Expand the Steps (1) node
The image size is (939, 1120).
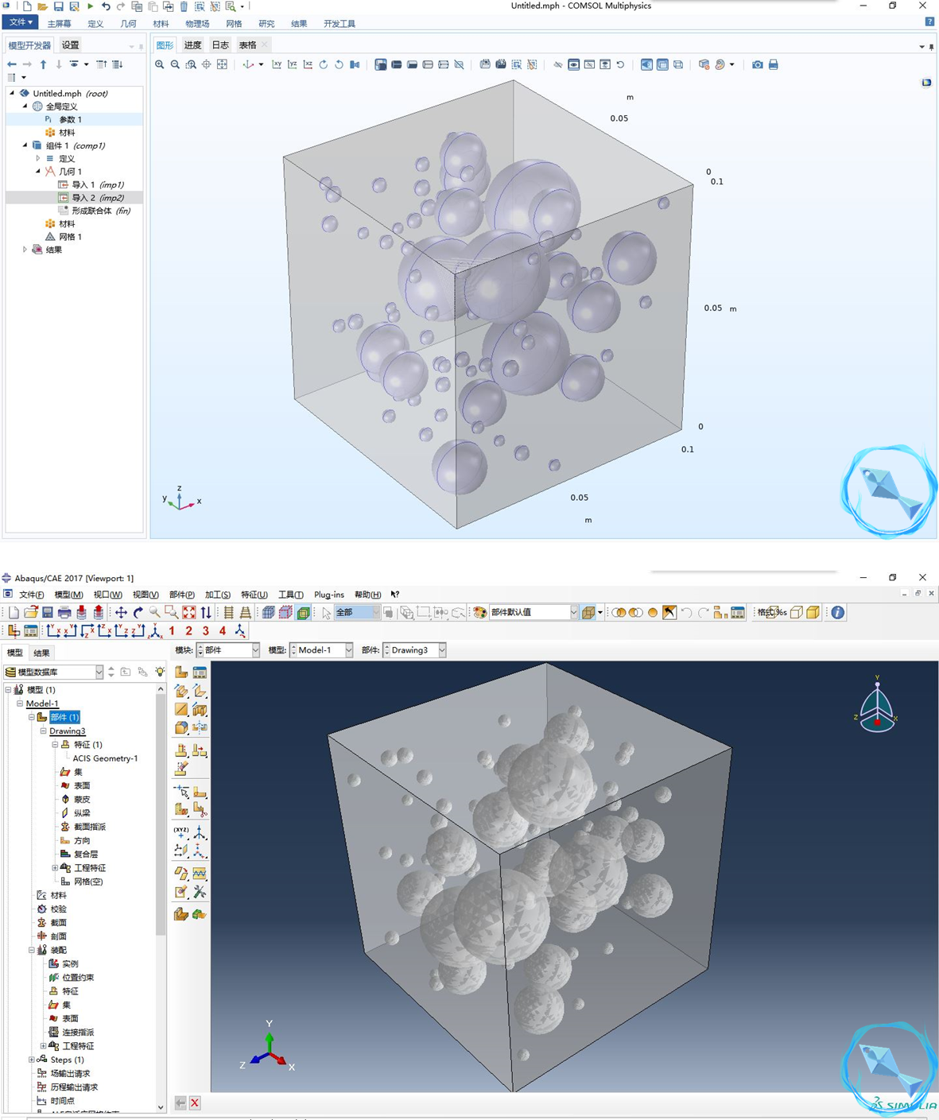(x=32, y=1060)
